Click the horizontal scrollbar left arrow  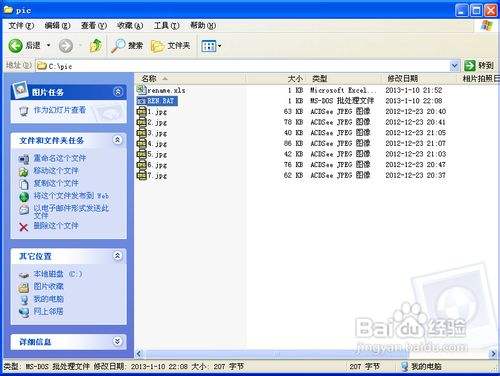[139, 354]
